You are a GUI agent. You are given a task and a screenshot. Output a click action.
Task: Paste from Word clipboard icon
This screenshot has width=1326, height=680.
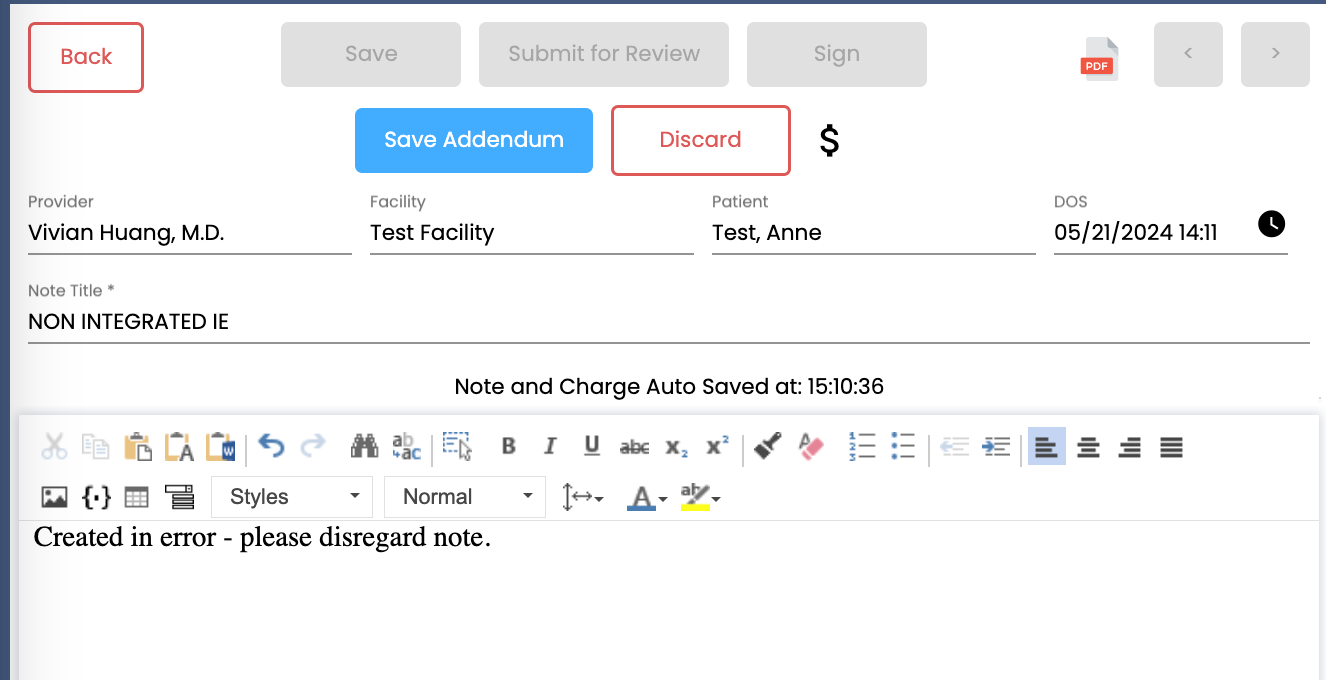coord(221,447)
